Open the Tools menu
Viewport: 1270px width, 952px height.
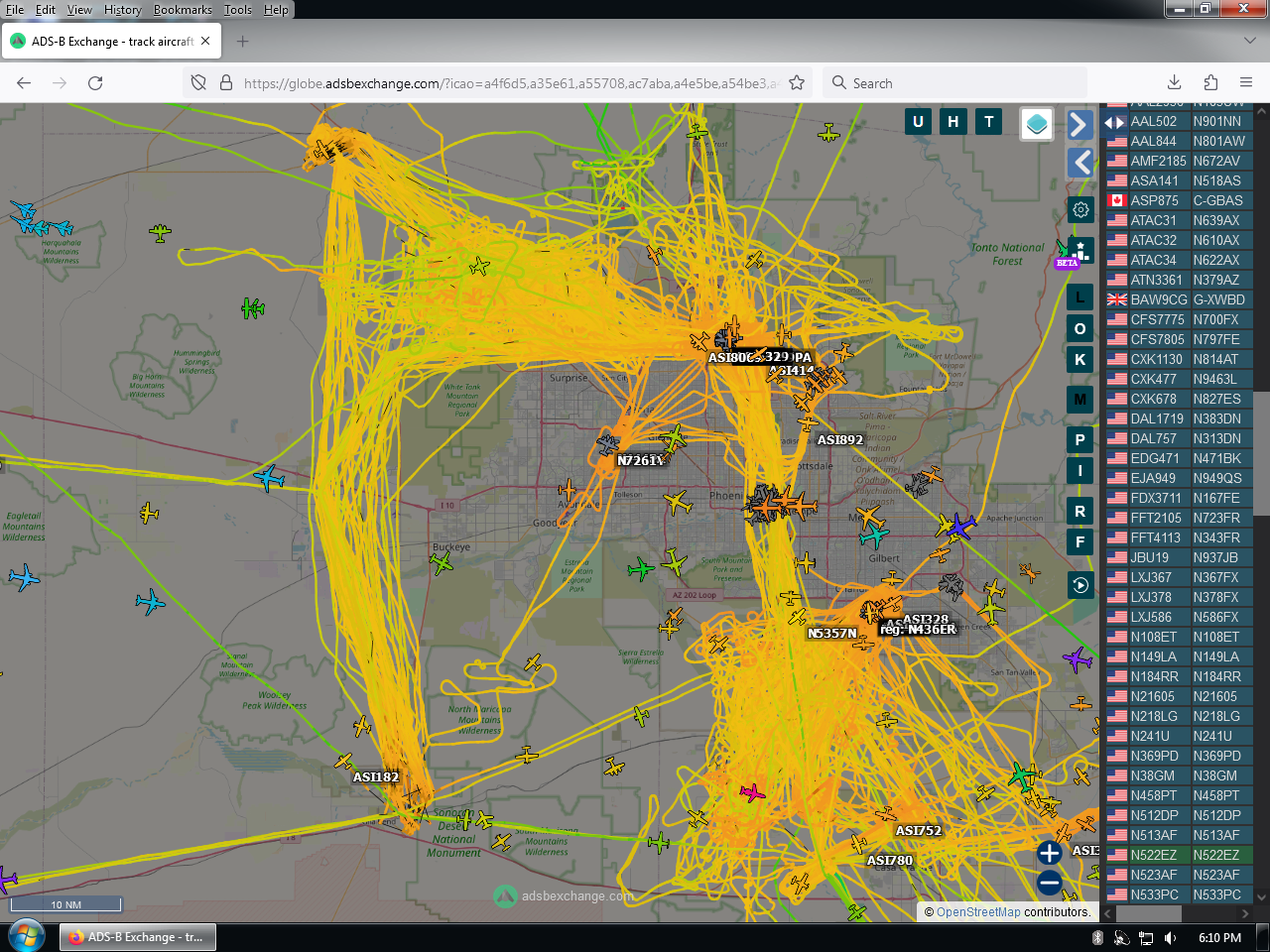coord(238,10)
